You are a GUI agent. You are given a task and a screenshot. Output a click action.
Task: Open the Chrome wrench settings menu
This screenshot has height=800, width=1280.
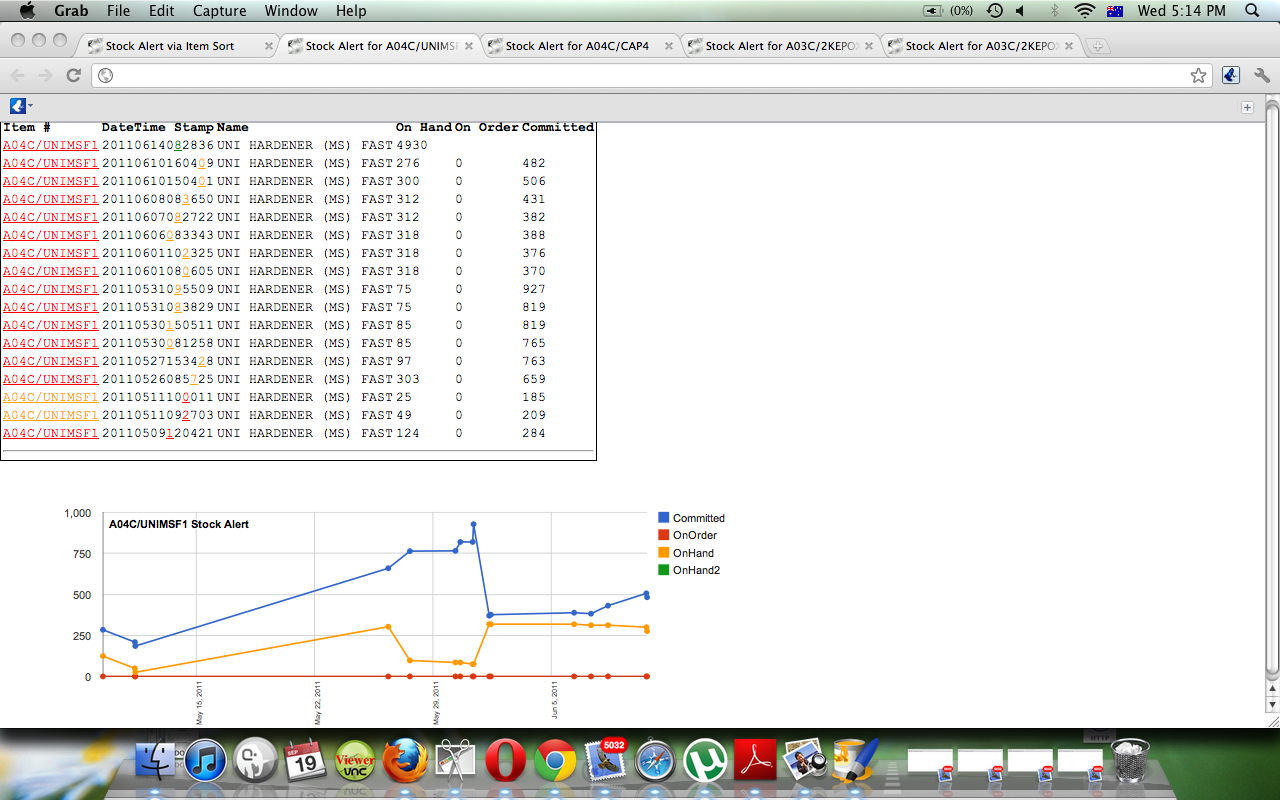(x=1261, y=76)
